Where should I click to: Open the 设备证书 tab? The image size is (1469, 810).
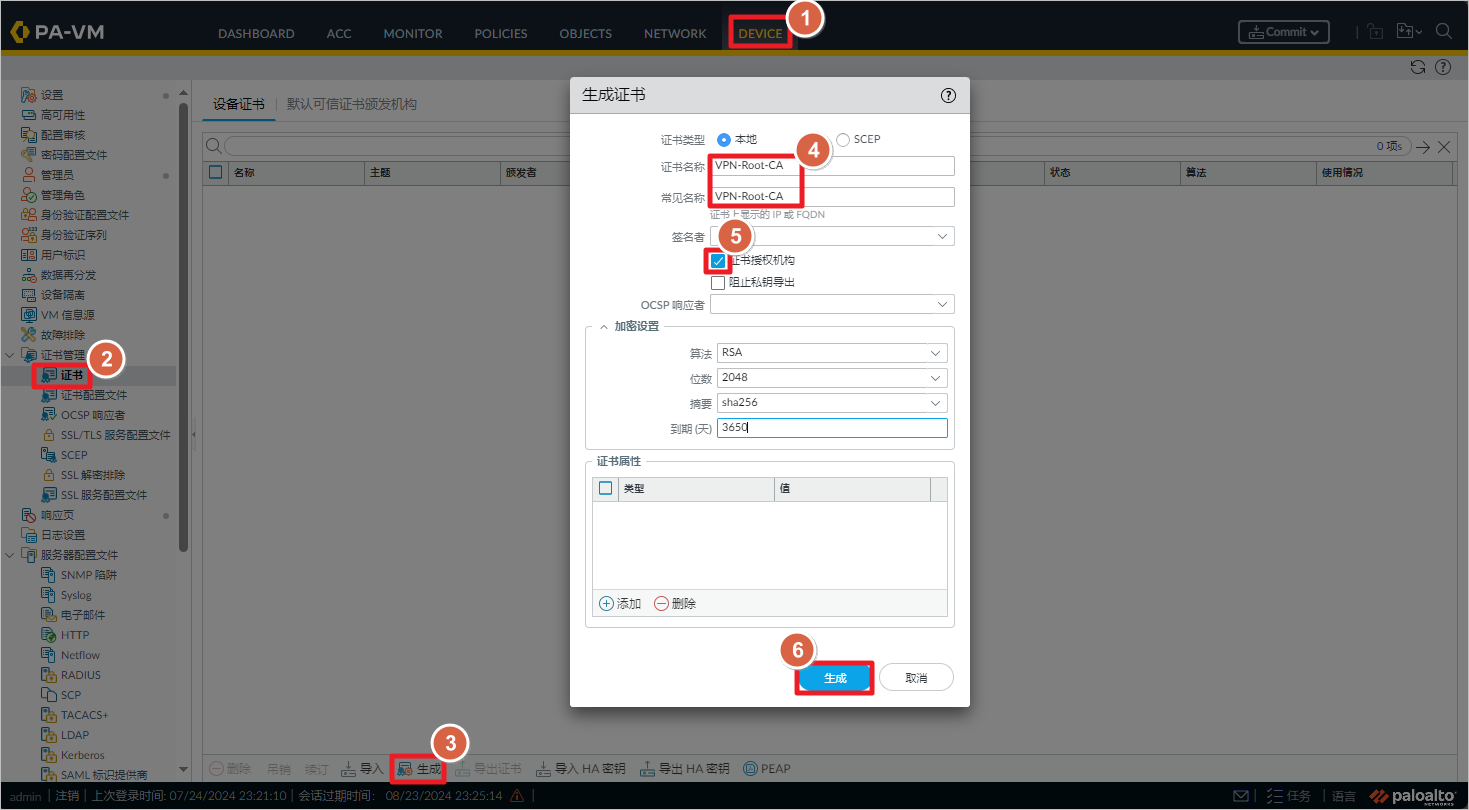239,104
